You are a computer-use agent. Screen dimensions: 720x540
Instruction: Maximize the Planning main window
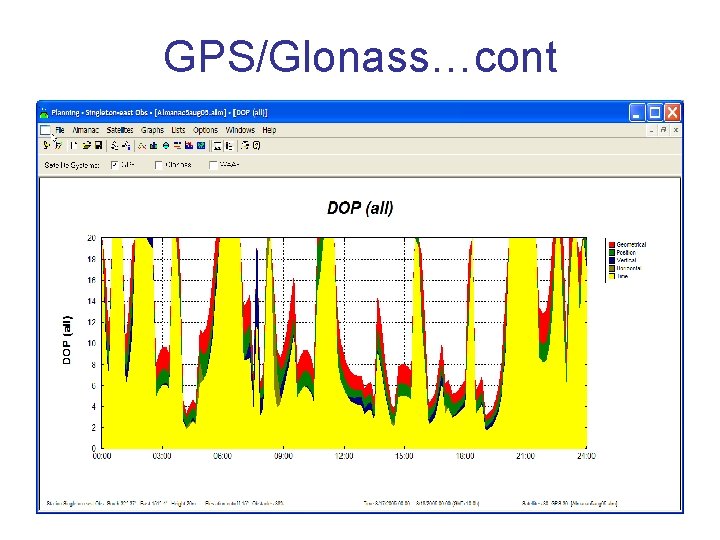(654, 112)
